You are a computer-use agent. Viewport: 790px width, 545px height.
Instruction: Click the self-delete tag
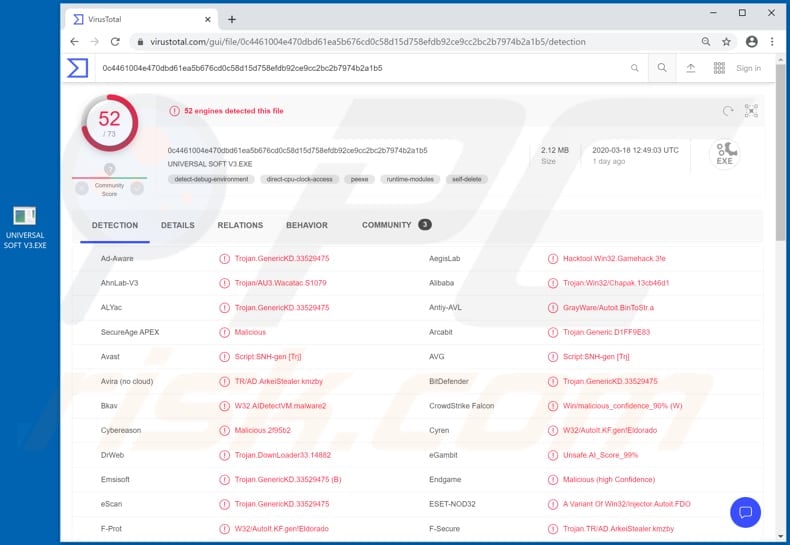(467, 179)
